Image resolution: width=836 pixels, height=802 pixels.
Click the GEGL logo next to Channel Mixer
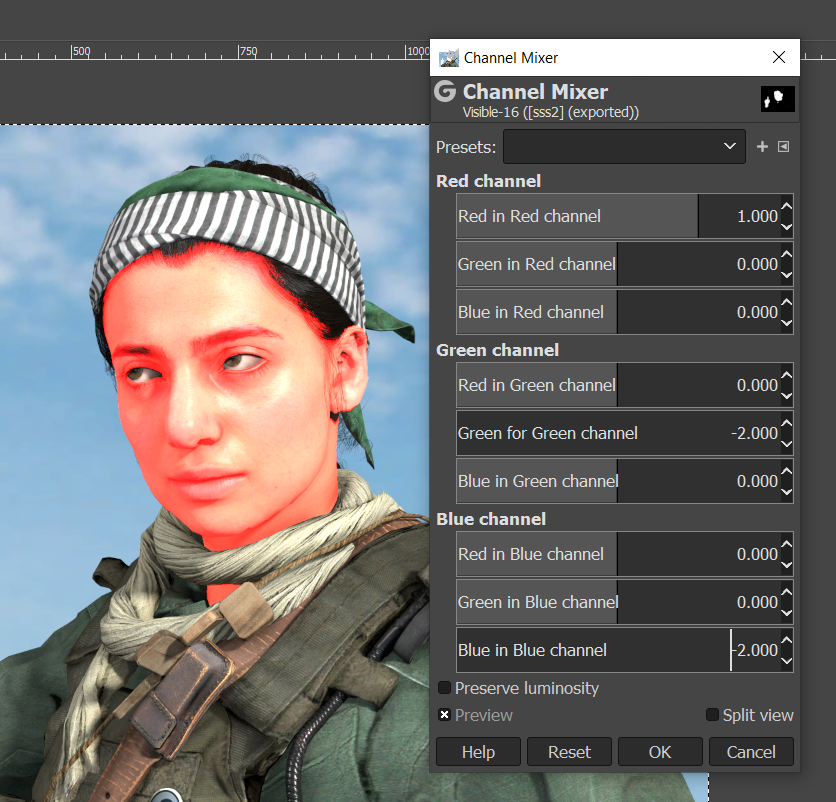[x=445, y=91]
